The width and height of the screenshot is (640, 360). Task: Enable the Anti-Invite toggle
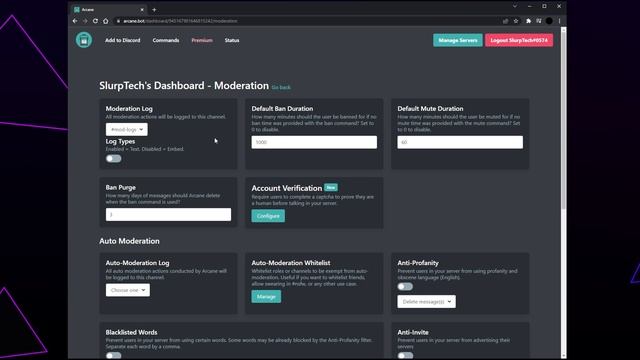tap(405, 356)
